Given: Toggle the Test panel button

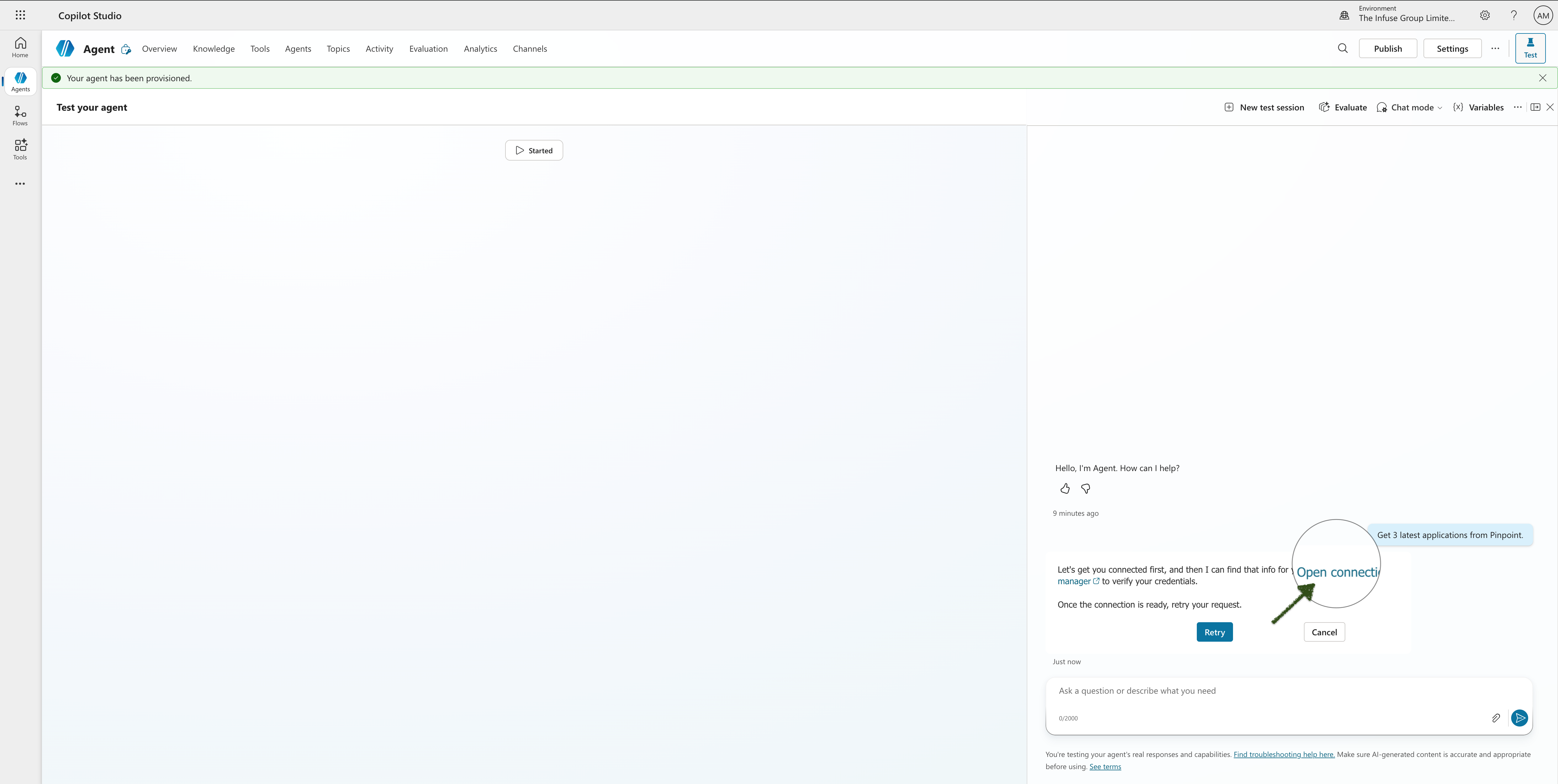Looking at the screenshot, I should (1530, 48).
